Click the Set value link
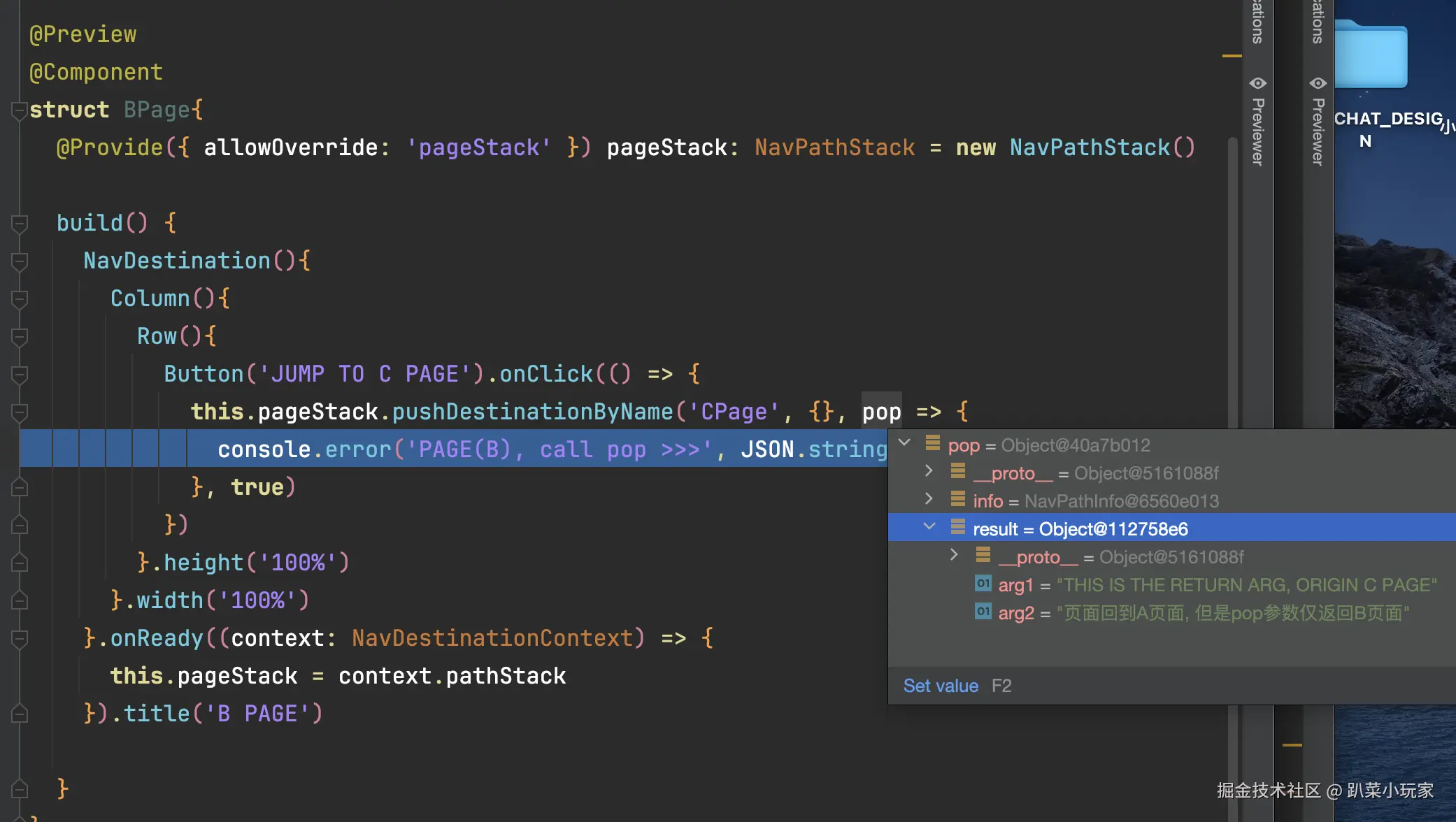This screenshot has height=822, width=1456. tap(940, 686)
